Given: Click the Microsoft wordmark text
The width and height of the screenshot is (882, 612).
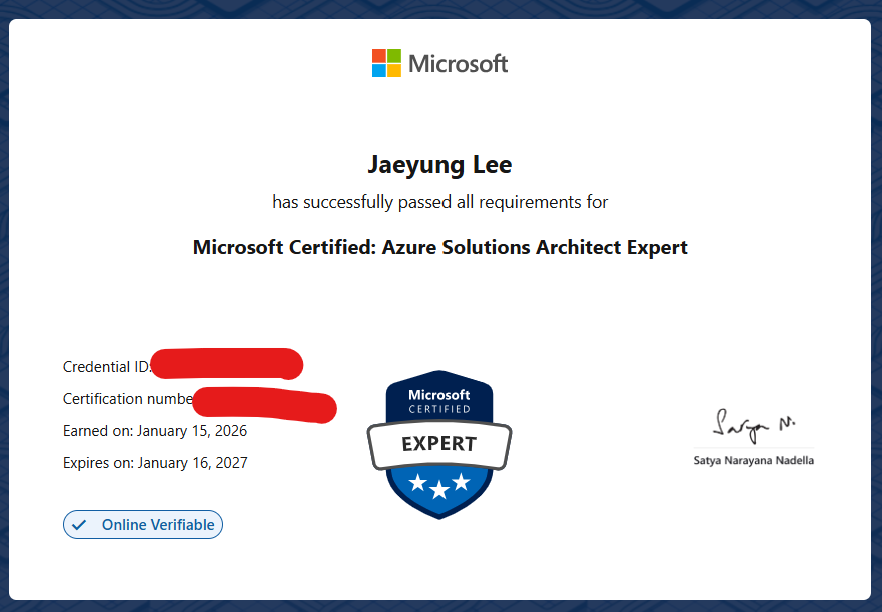Looking at the screenshot, I should click(x=458, y=64).
